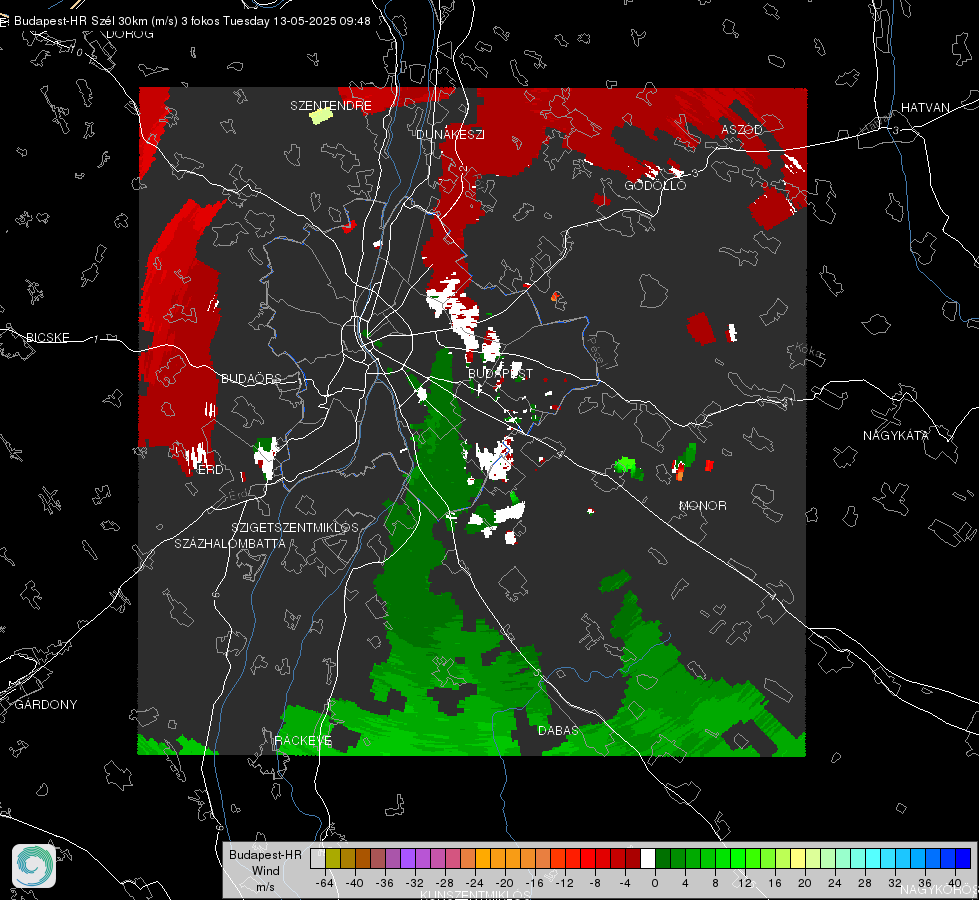
Task: Click the swirl logo icon at bottom-left
Action: click(34, 866)
